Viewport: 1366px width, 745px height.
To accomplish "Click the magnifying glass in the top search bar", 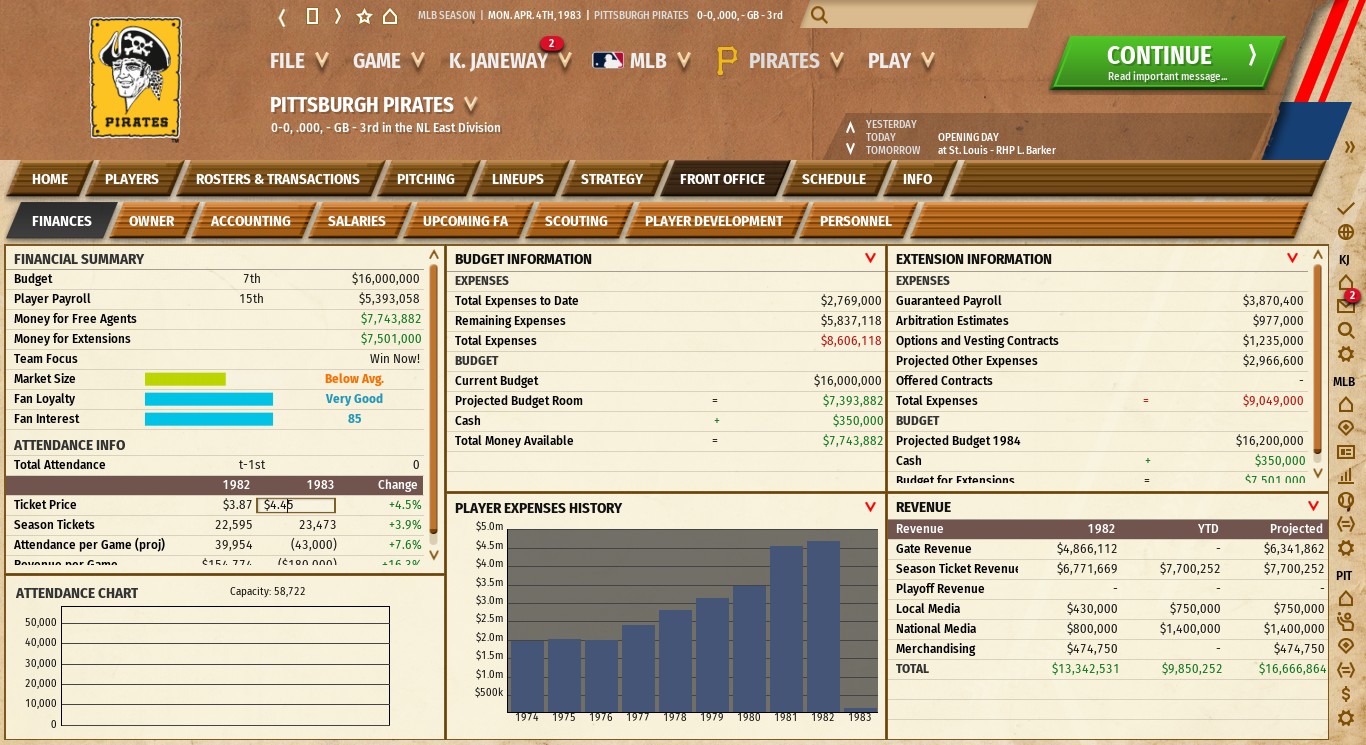I will coord(819,15).
